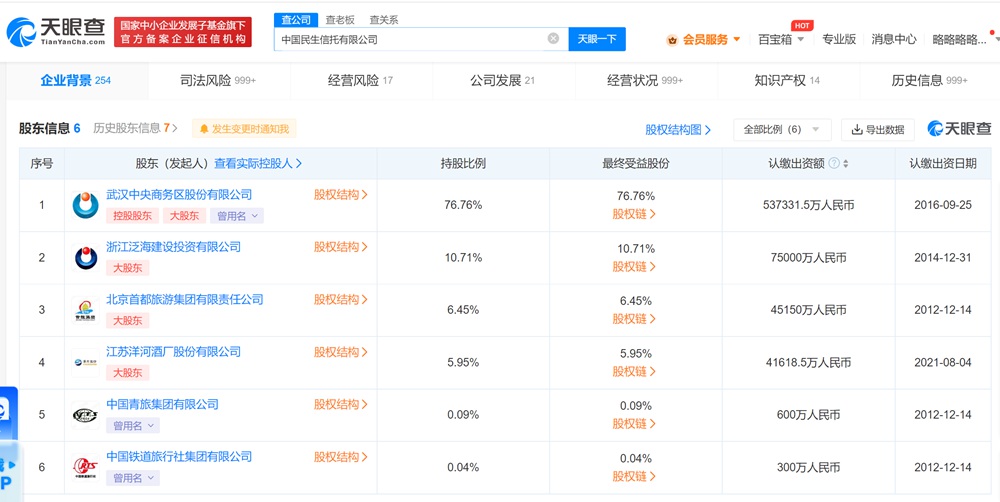The image size is (1000, 502).
Task: Open 专业版 in the header
Action: [x=839, y=39]
